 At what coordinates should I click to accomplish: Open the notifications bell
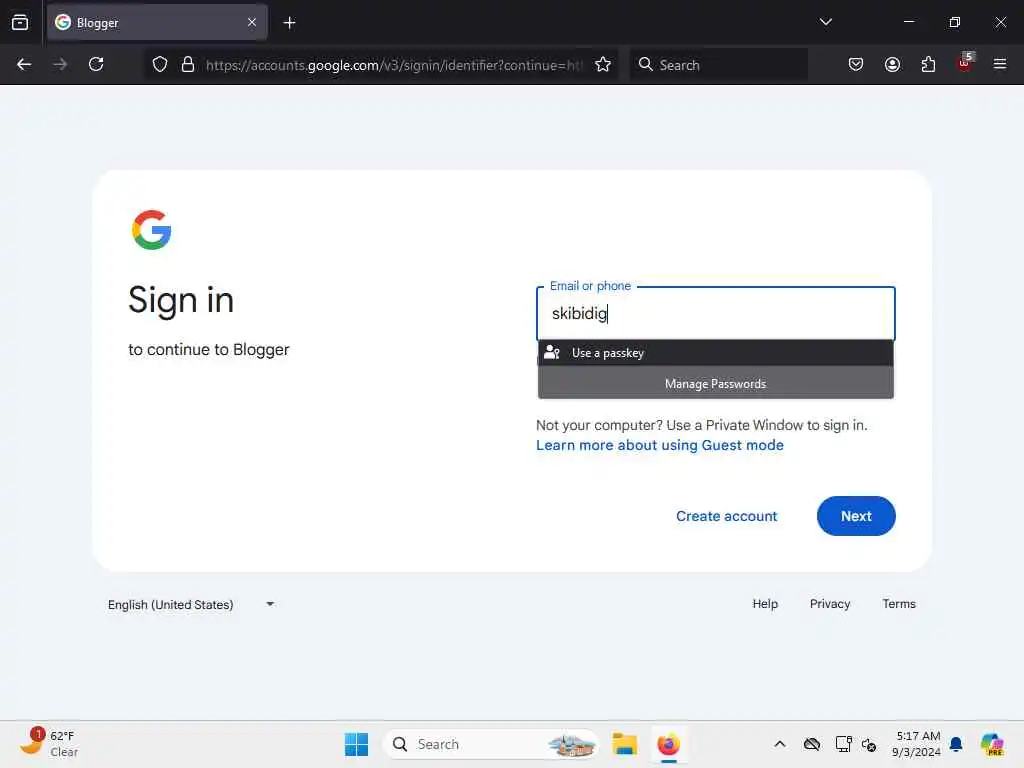coord(956,744)
